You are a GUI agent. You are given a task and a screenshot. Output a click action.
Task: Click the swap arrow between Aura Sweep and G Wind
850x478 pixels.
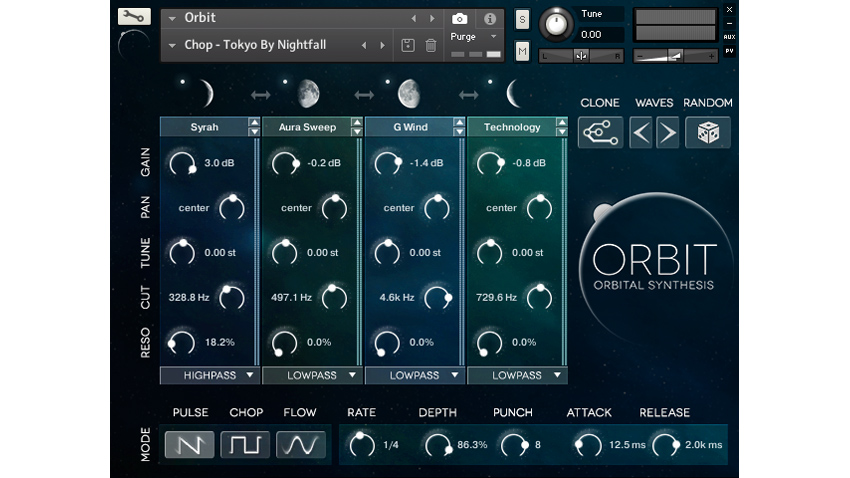[364, 95]
